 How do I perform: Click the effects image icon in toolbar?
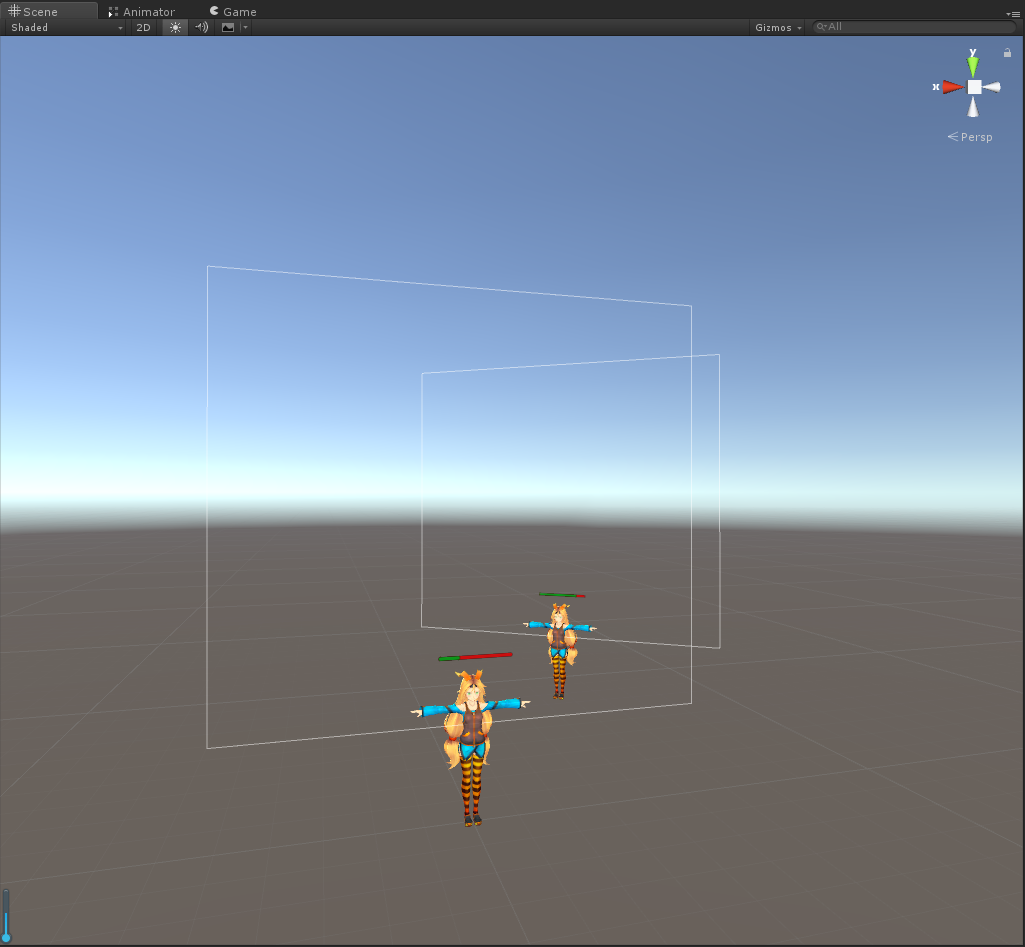(x=228, y=27)
